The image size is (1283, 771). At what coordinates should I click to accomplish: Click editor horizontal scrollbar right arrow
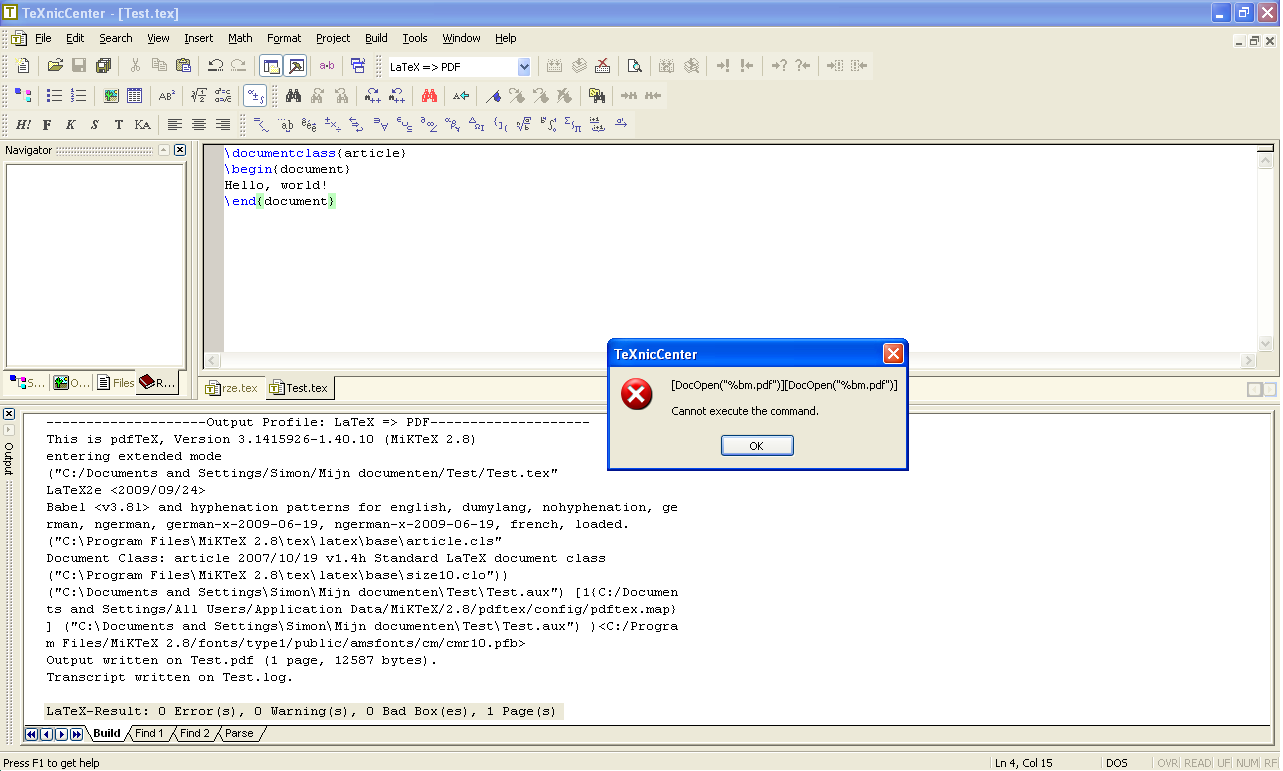click(x=1248, y=361)
